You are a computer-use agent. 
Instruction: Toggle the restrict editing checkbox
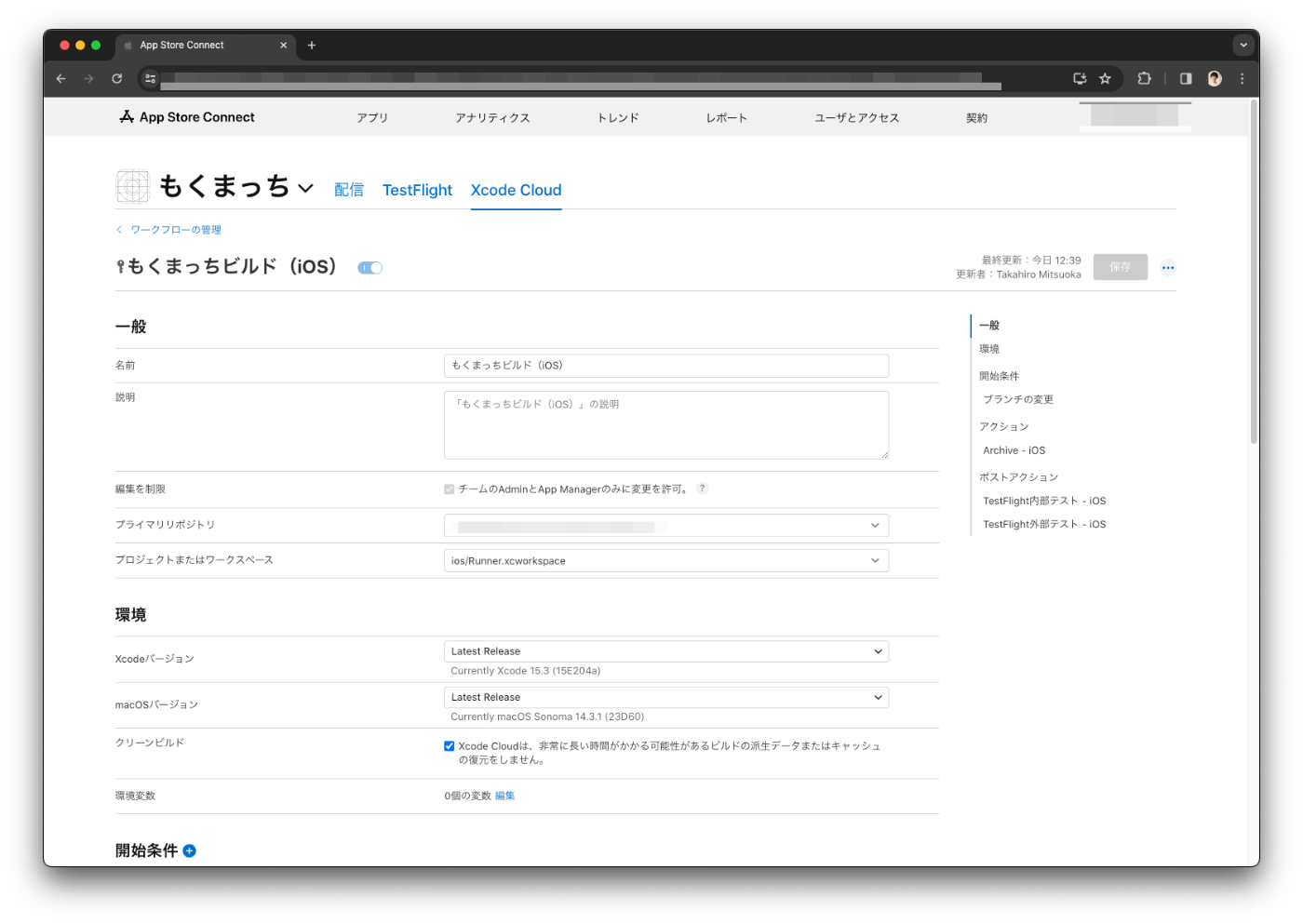(450, 489)
